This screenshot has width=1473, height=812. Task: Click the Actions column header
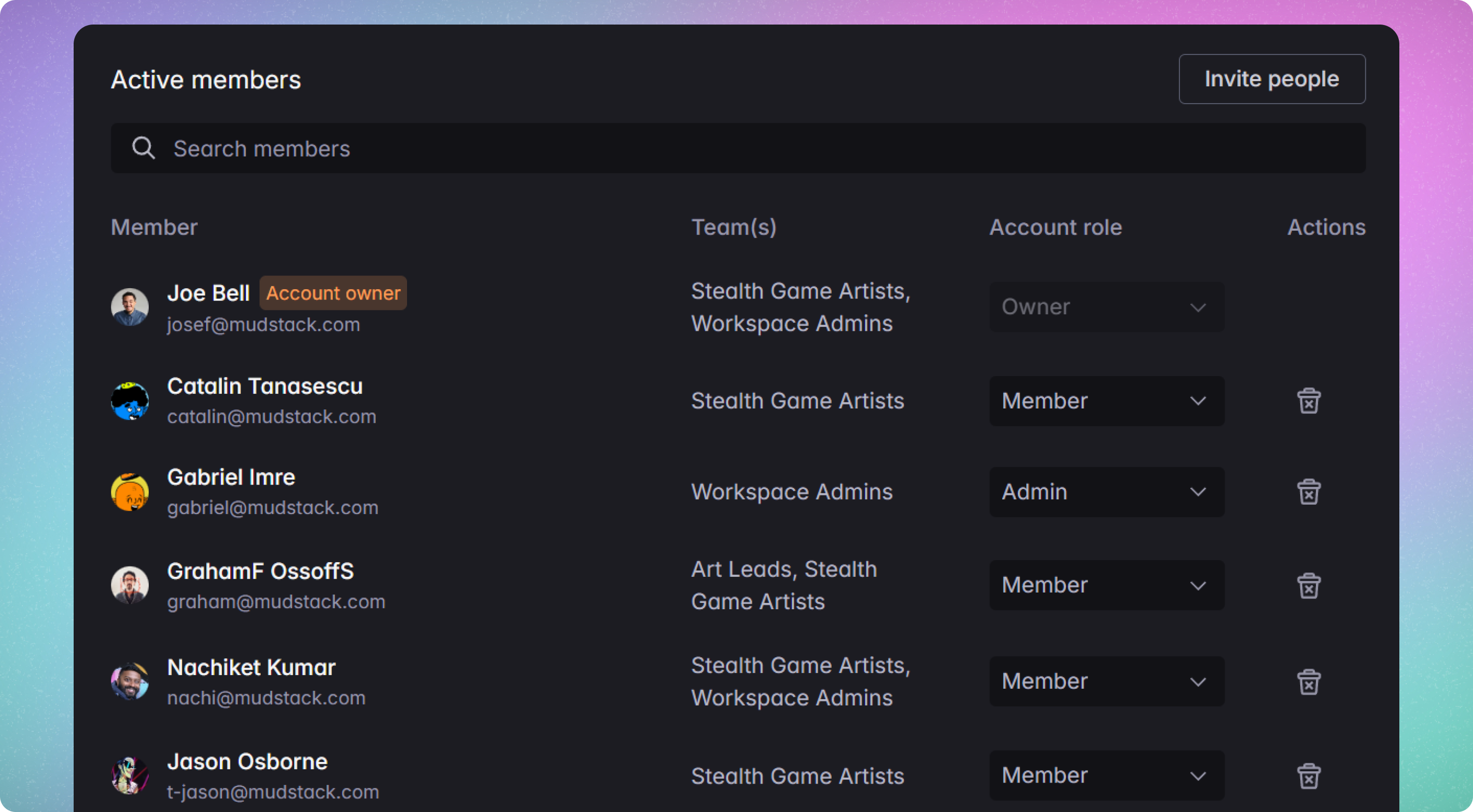[x=1327, y=227]
